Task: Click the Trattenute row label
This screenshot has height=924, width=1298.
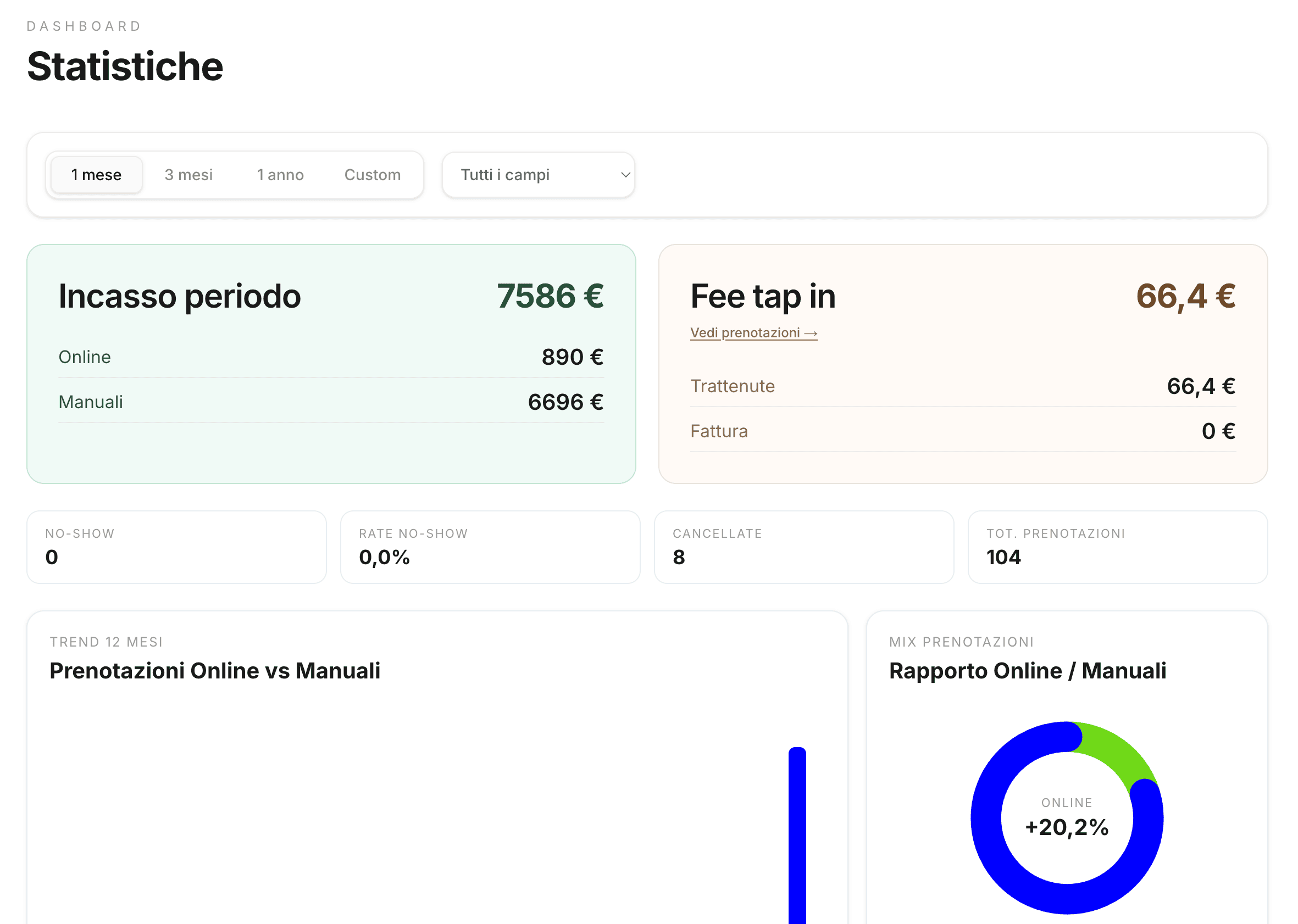Action: tap(733, 386)
